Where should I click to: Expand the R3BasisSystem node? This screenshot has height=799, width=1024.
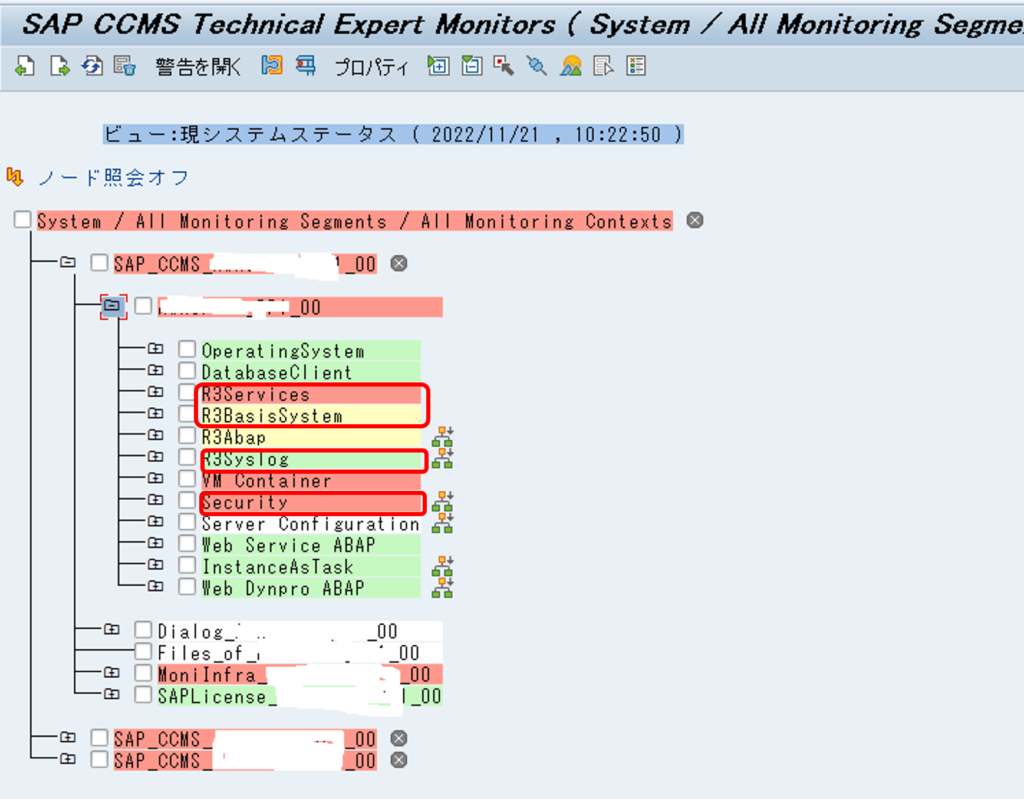[x=155, y=414]
